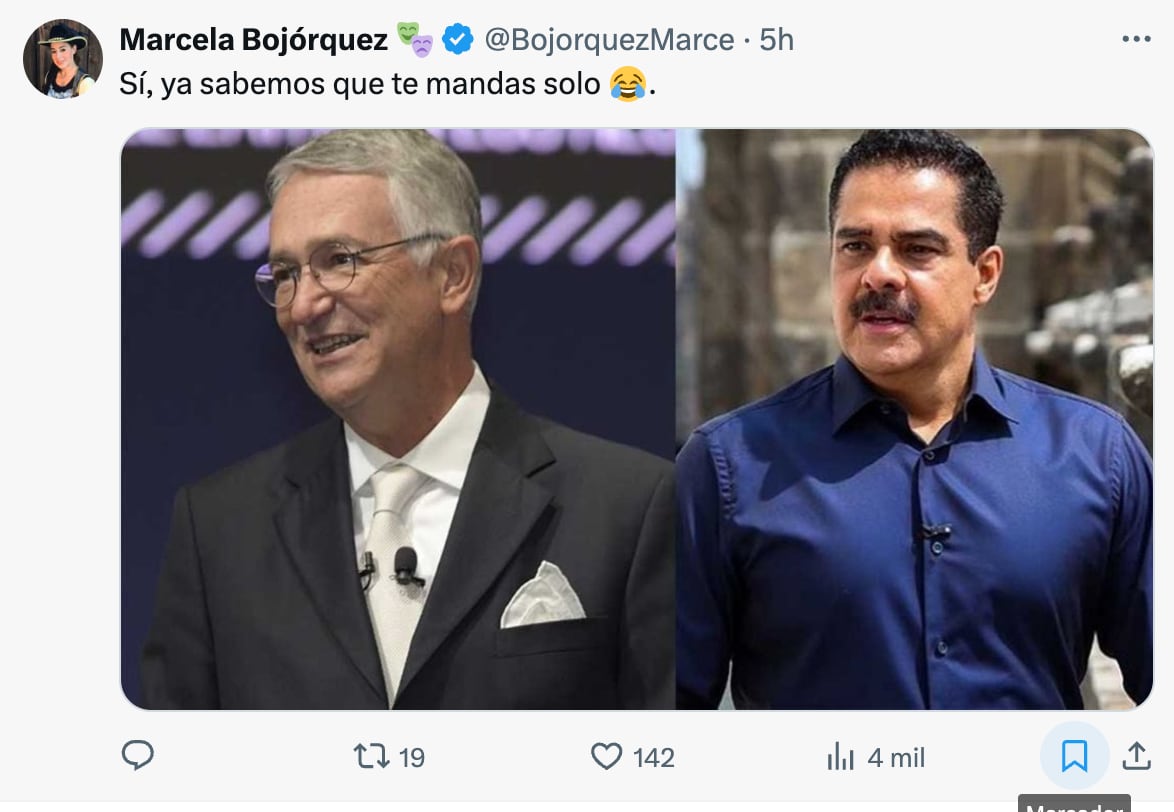The height and width of the screenshot is (812, 1174).
Task: Click the blue verified checkmark badge
Action: point(458,39)
